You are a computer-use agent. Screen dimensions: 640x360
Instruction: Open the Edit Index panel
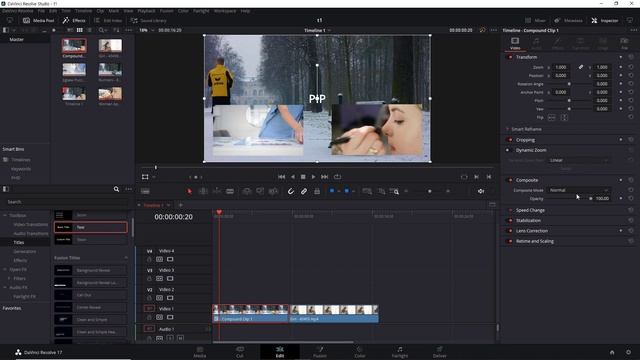tap(108, 20)
